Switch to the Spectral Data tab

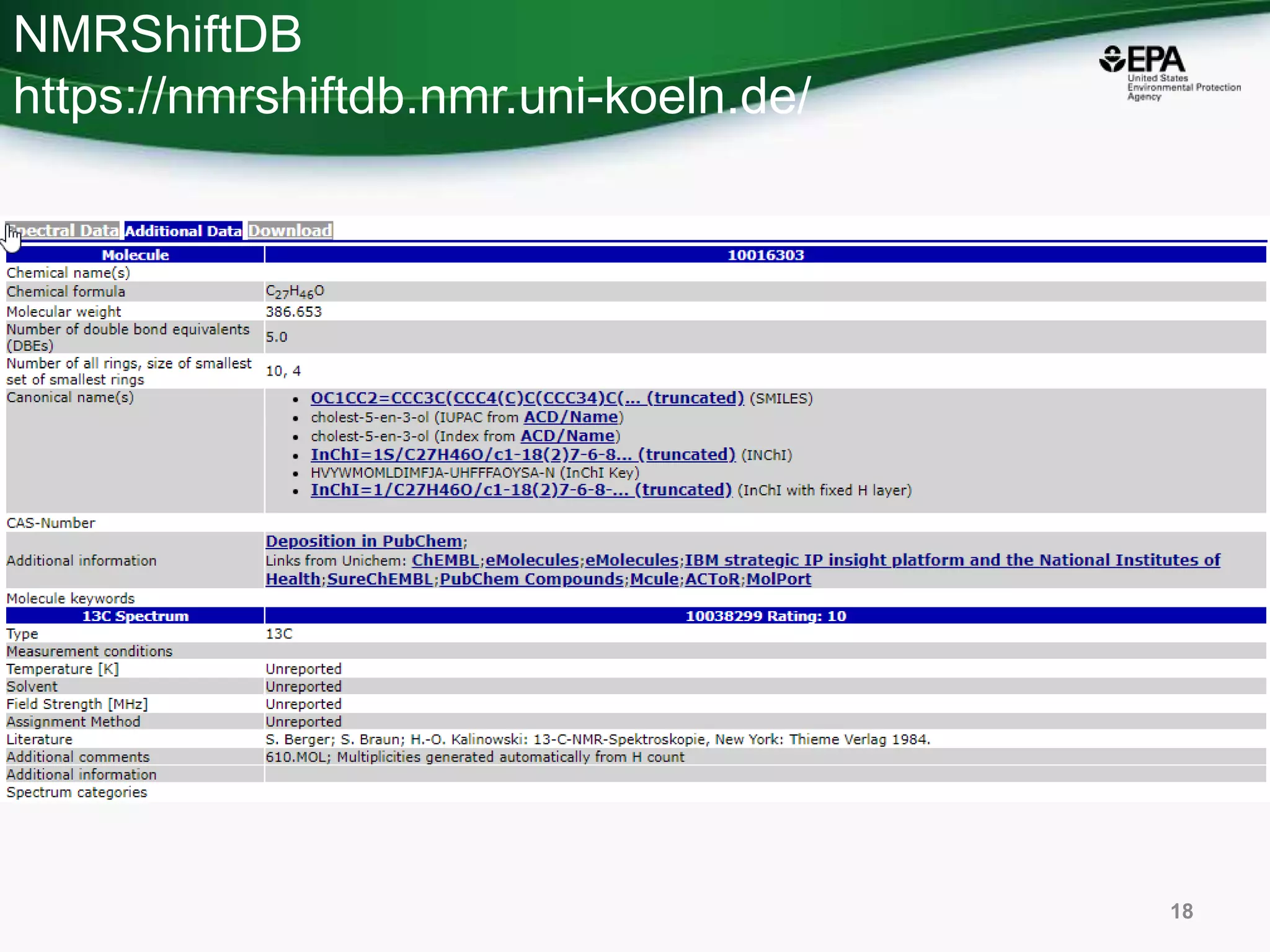[63, 231]
